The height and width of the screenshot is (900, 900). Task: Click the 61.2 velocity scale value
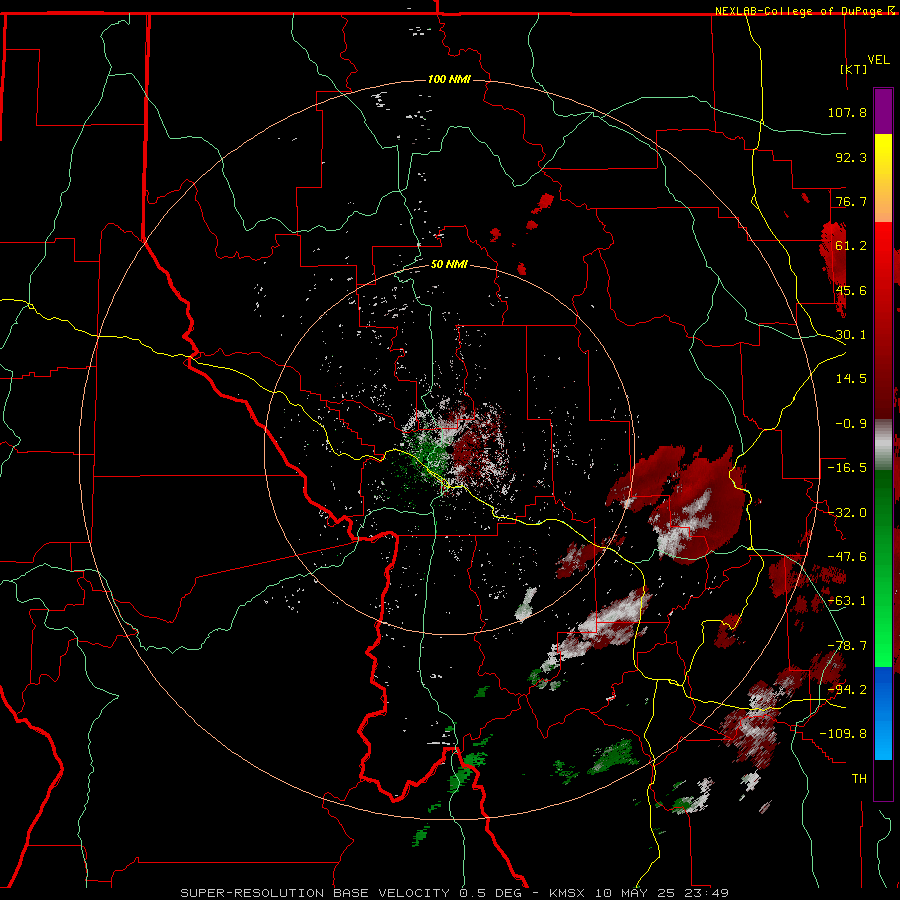coord(851,246)
